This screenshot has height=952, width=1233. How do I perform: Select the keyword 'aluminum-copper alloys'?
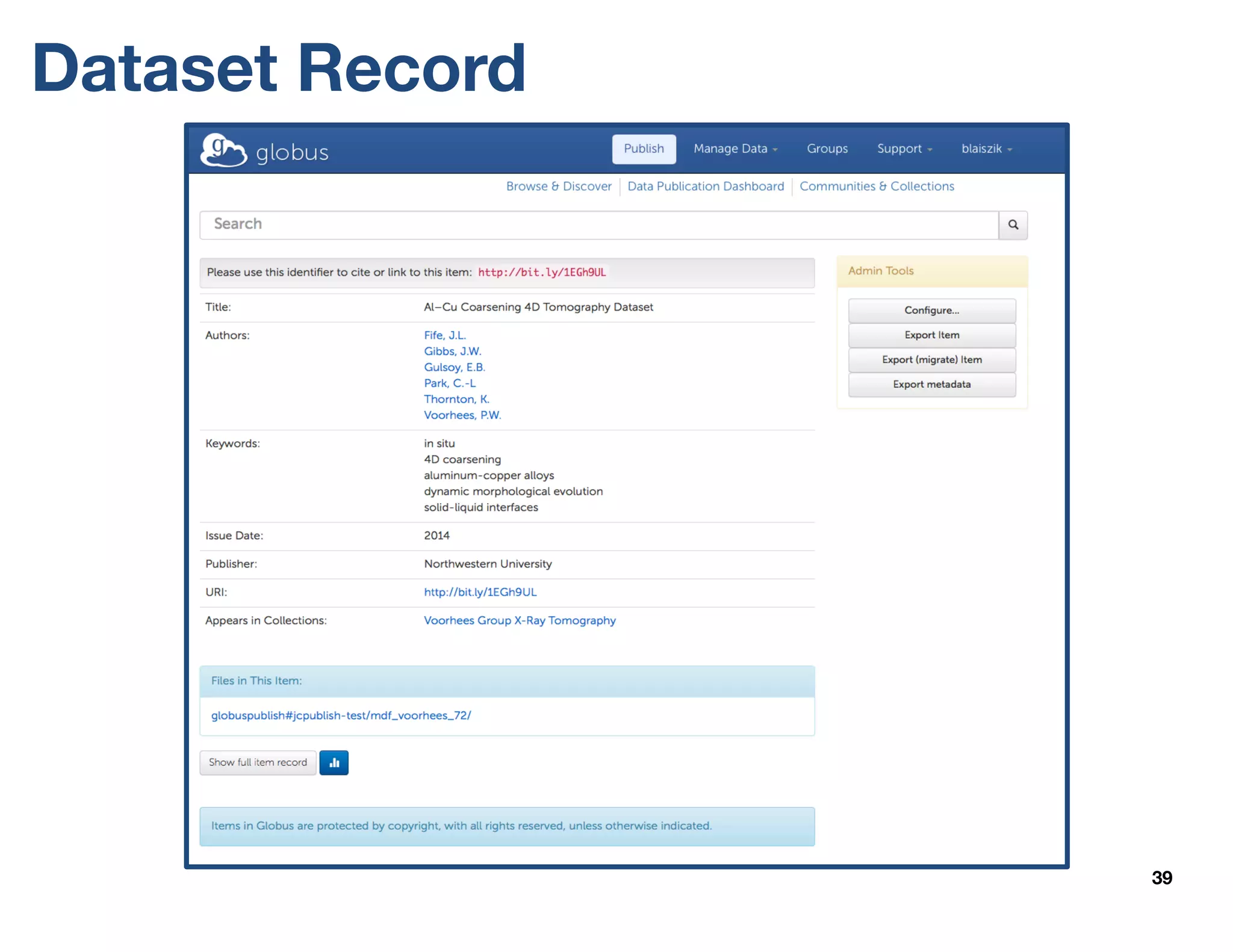pos(489,475)
